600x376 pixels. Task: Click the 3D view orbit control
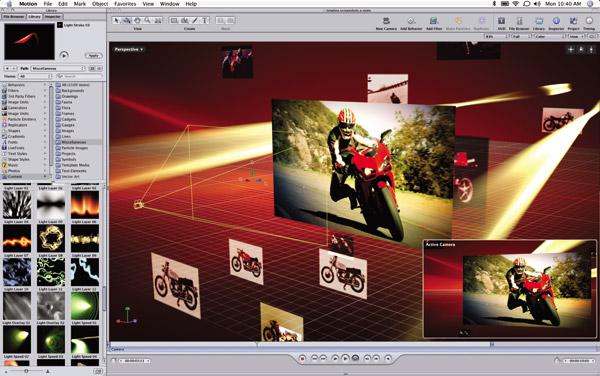click(x=581, y=49)
